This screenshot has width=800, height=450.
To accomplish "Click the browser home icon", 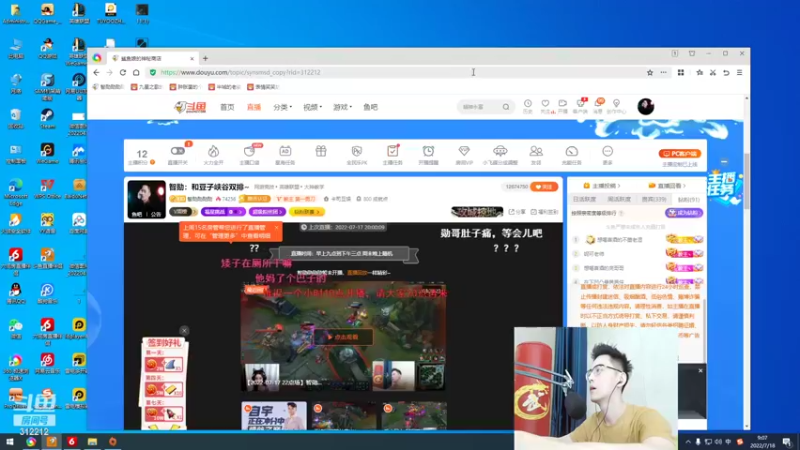I will [136, 72].
